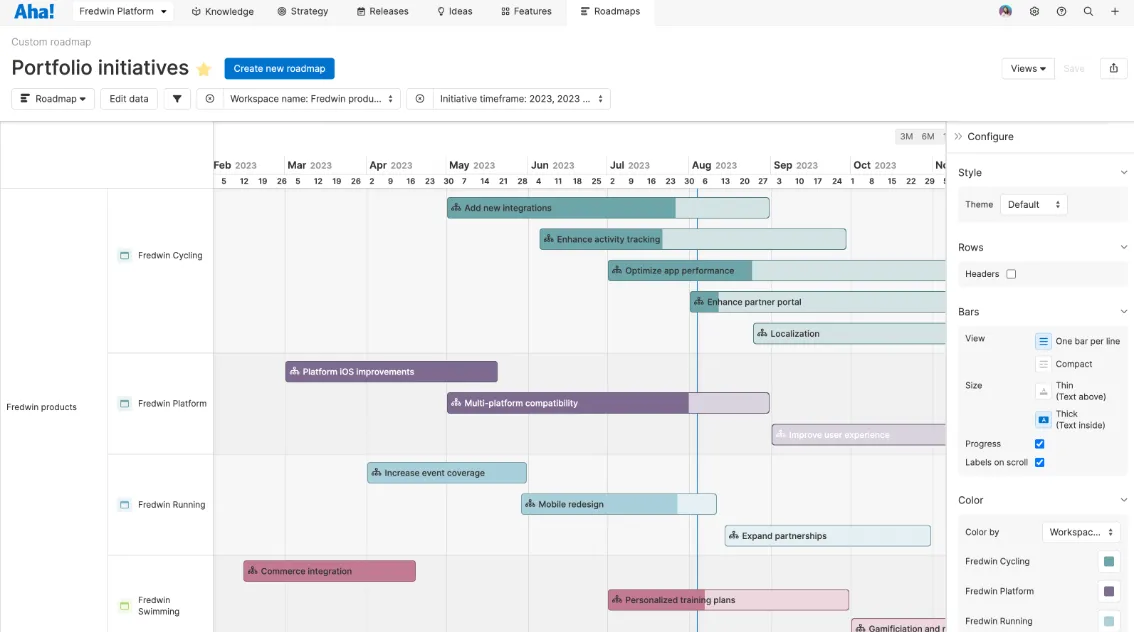1134x632 pixels.
Task: Uncheck Labels on scroll checkbox
Action: (x=1039, y=463)
